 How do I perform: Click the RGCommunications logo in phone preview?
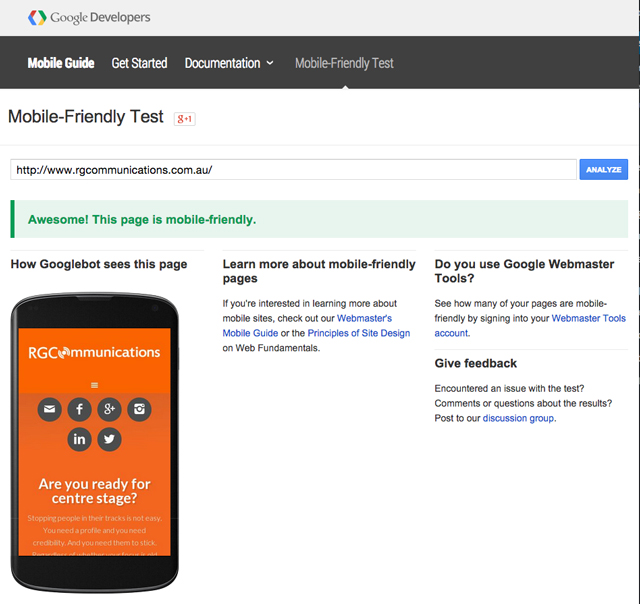[94, 352]
